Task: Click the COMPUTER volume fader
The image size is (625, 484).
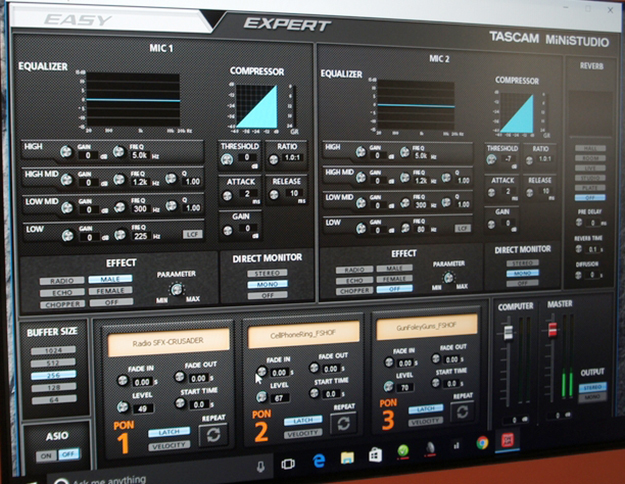Action: click(507, 332)
